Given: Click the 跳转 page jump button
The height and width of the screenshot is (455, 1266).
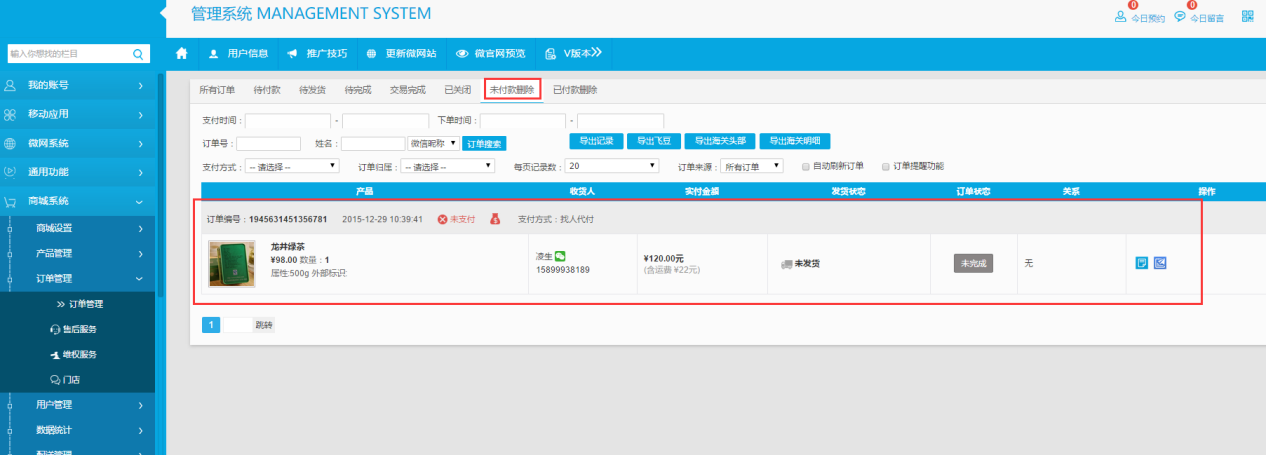Looking at the screenshot, I should (263, 325).
